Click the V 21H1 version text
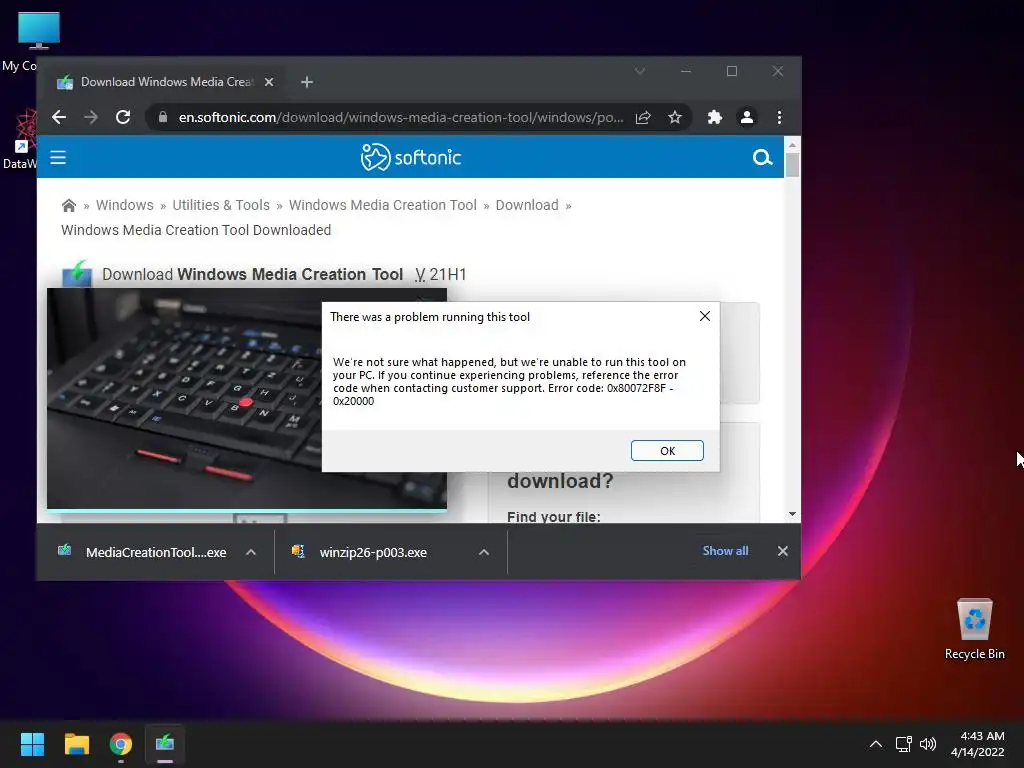 coord(440,274)
